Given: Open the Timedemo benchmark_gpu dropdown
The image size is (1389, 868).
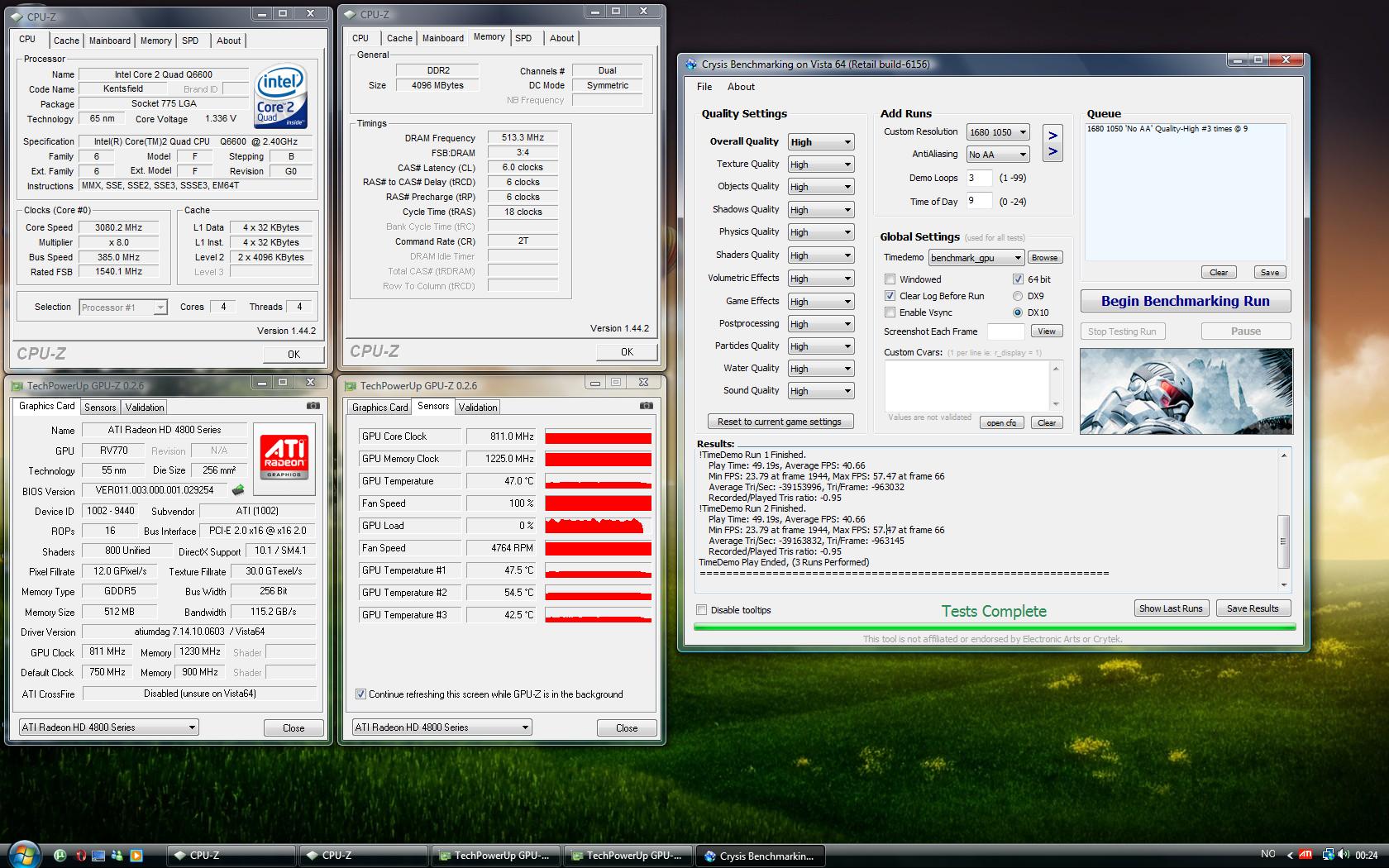Looking at the screenshot, I should point(976,258).
